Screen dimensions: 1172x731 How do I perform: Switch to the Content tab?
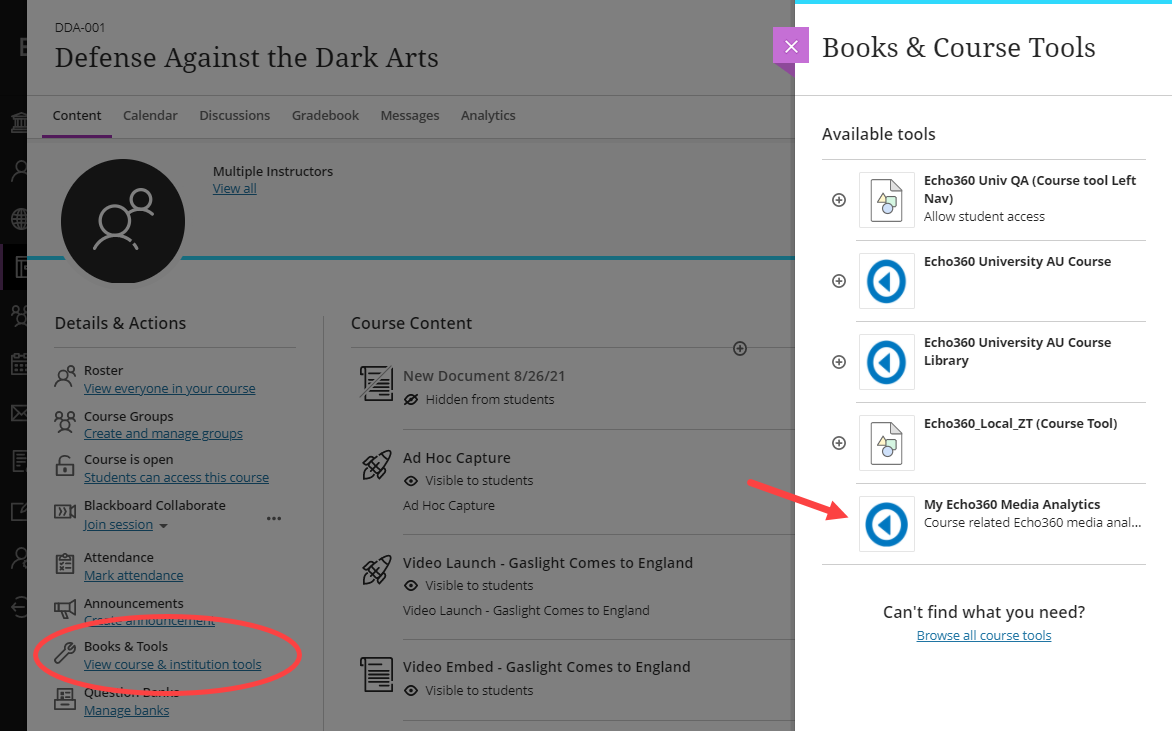click(x=77, y=115)
